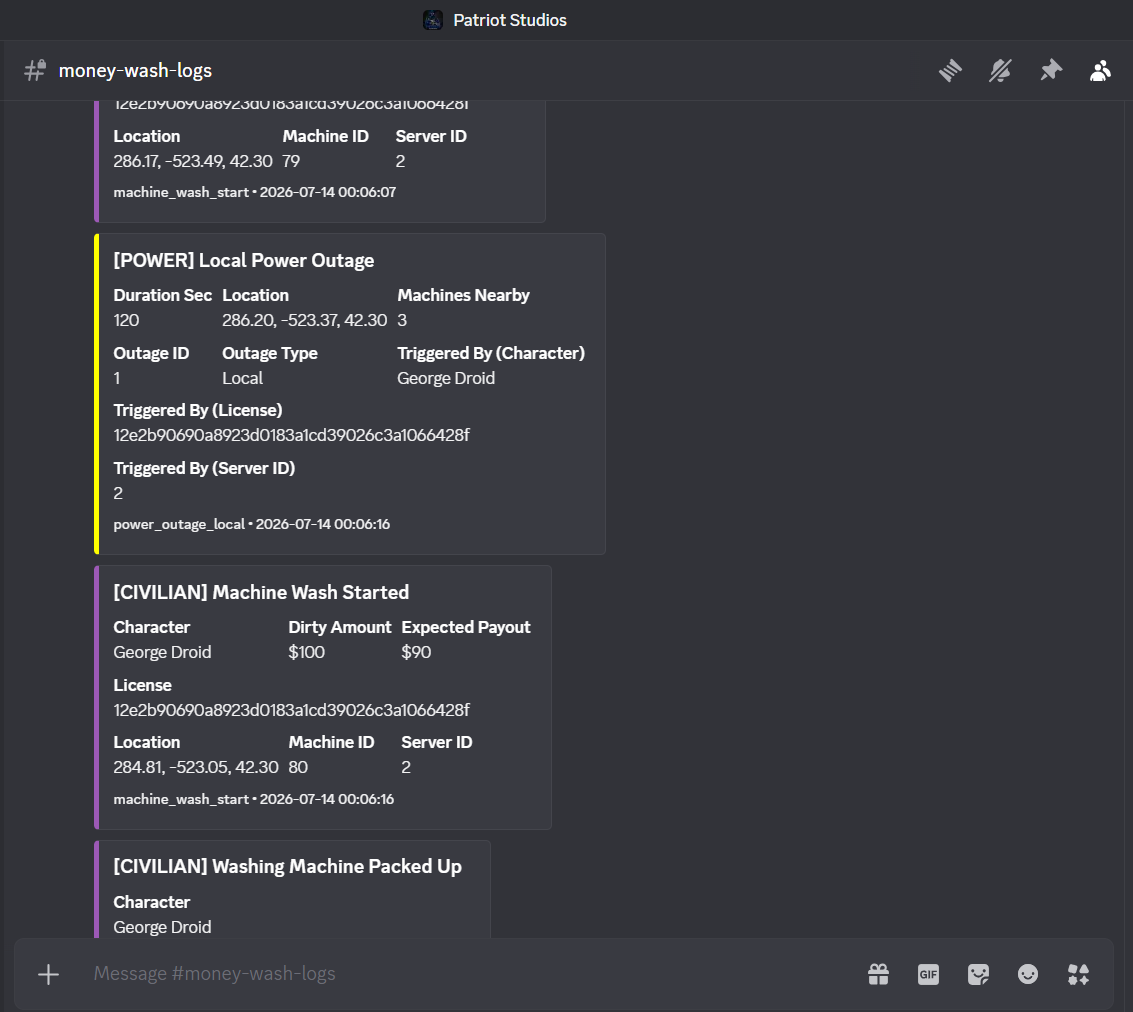Open pinned messages pin icon

[1051, 71]
